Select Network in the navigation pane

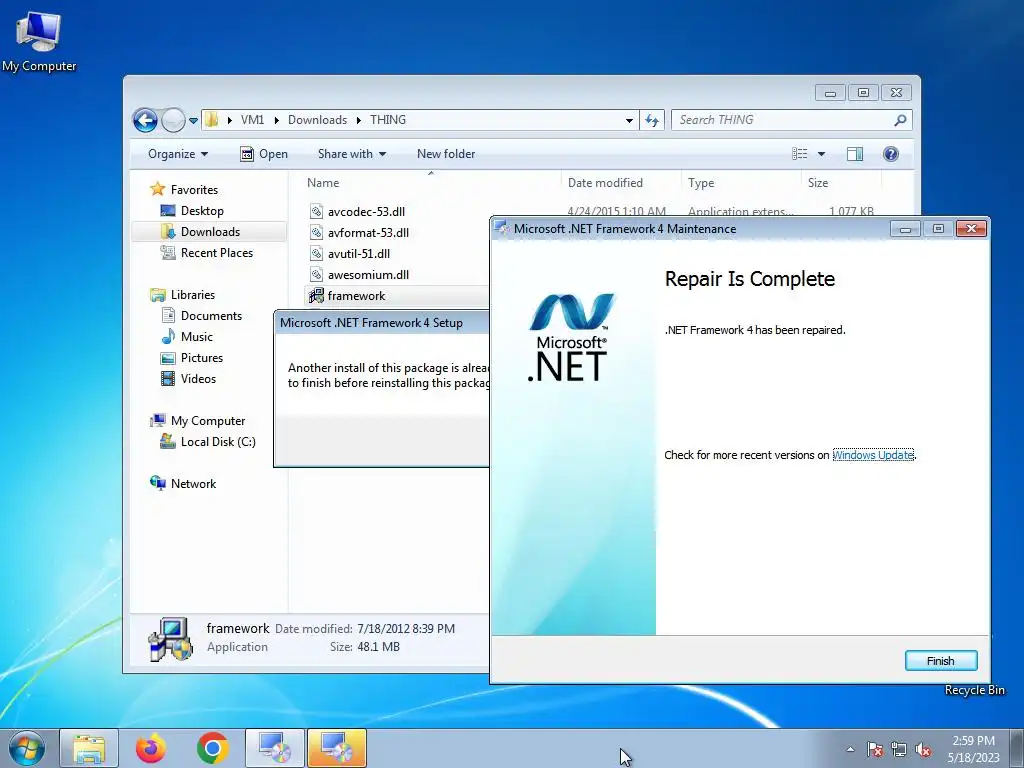pos(193,483)
